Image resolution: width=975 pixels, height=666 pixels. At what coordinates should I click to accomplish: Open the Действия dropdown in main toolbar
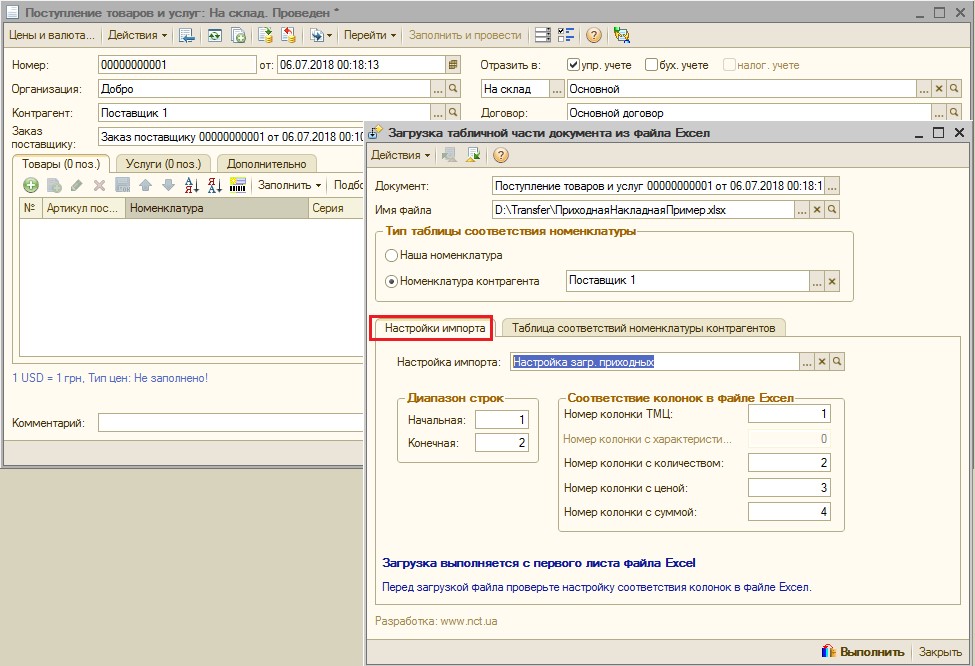pos(137,35)
